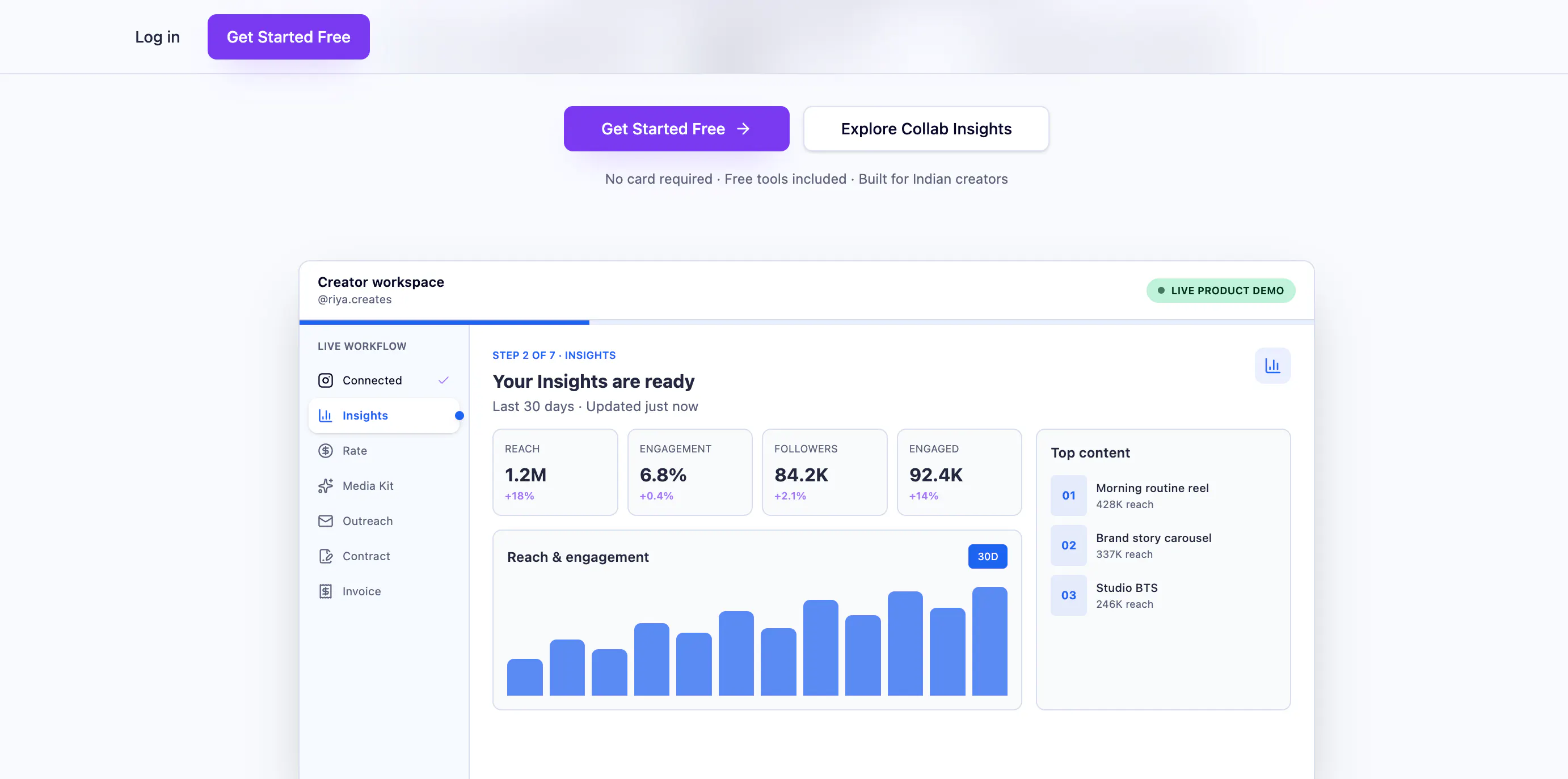
Task: Click the LIVE PRODUCT DEMO badge
Action: click(x=1220, y=291)
